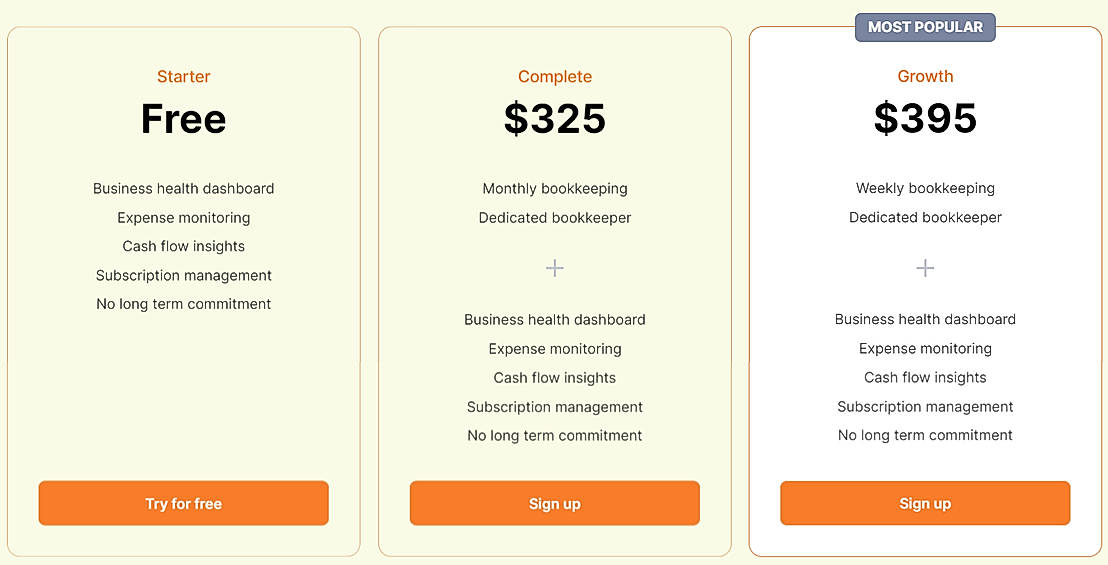Click the plus icon in Complete plan
This screenshot has width=1108, height=565.
pyautogui.click(x=555, y=268)
